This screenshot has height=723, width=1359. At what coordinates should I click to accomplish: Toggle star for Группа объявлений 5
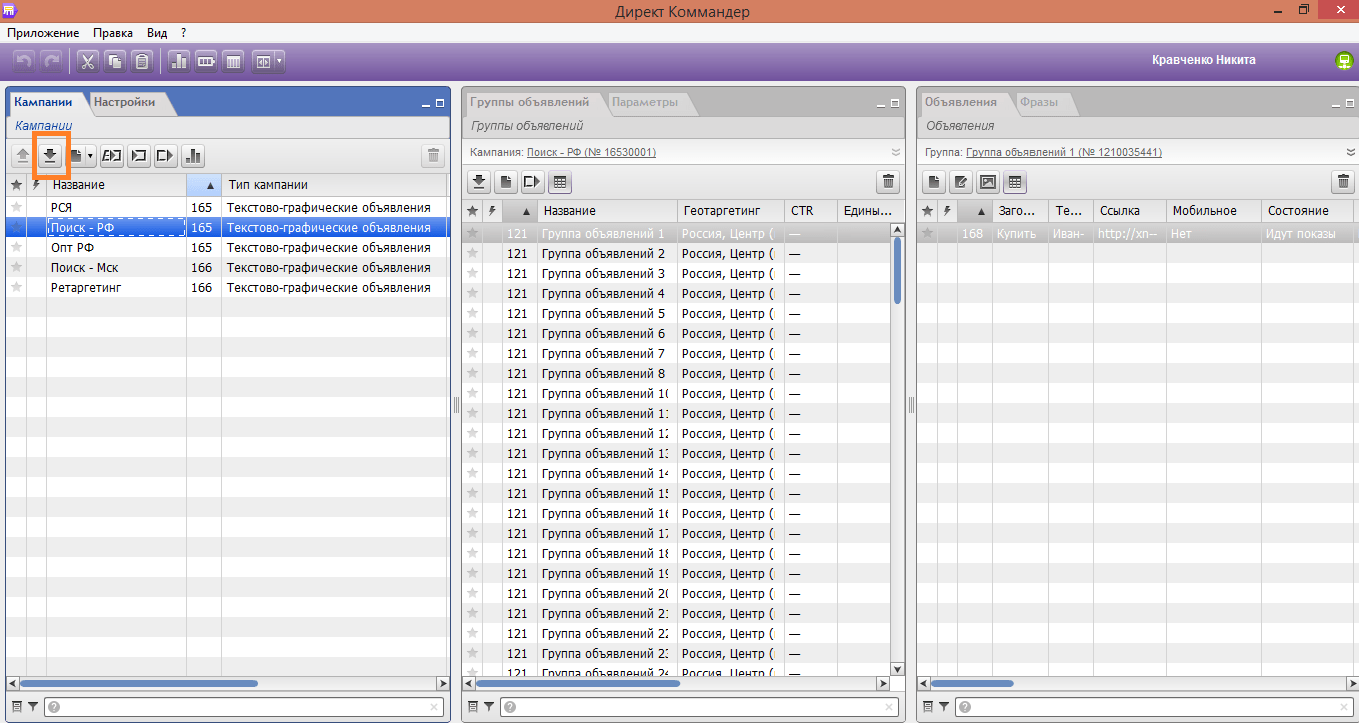tap(473, 313)
